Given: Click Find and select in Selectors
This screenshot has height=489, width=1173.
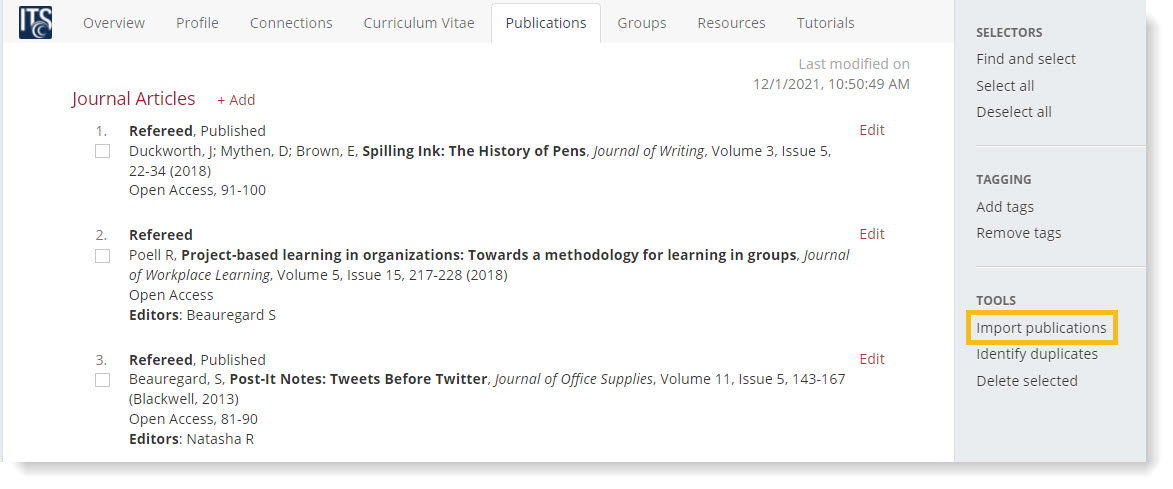Looking at the screenshot, I should point(1026,59).
